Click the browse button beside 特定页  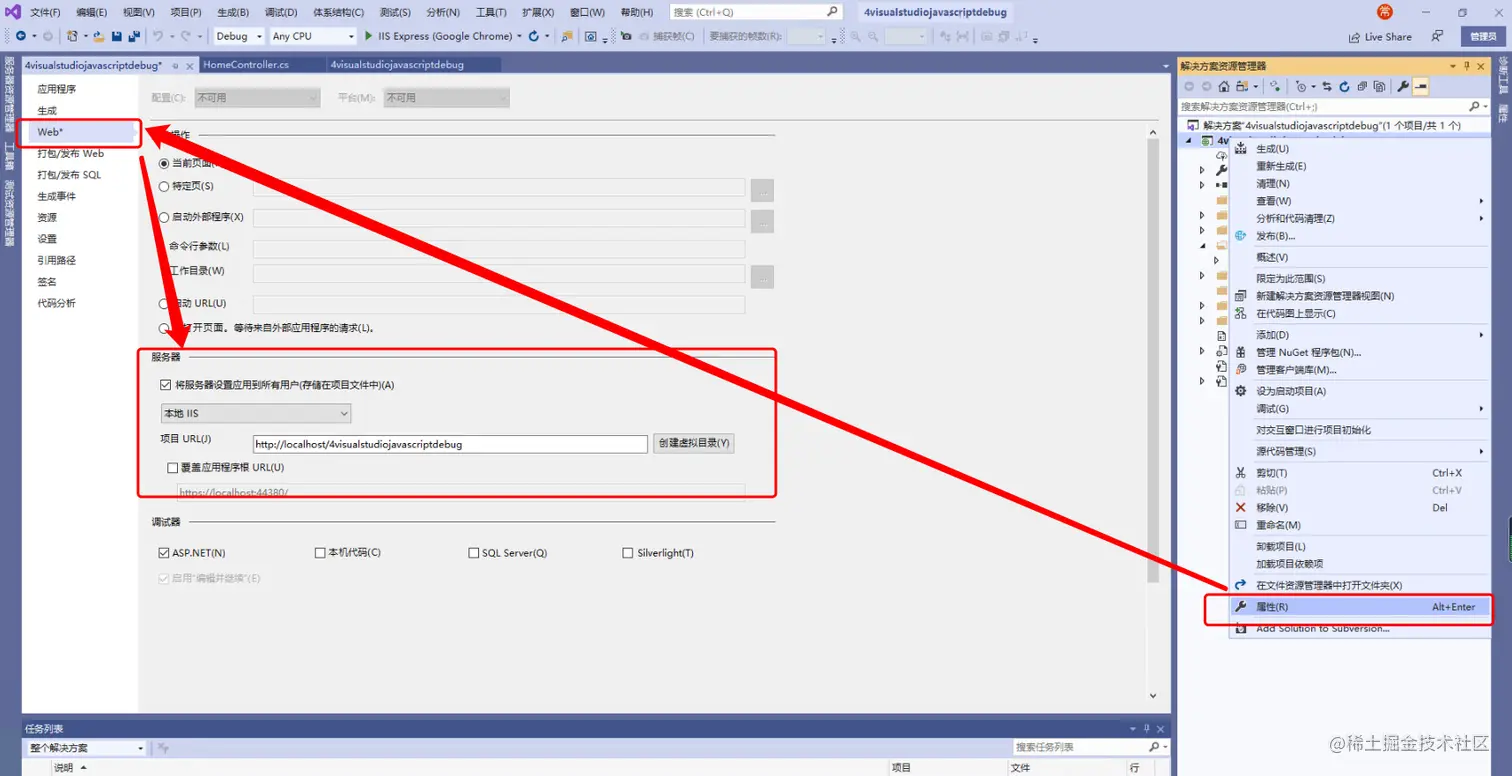[x=763, y=190]
